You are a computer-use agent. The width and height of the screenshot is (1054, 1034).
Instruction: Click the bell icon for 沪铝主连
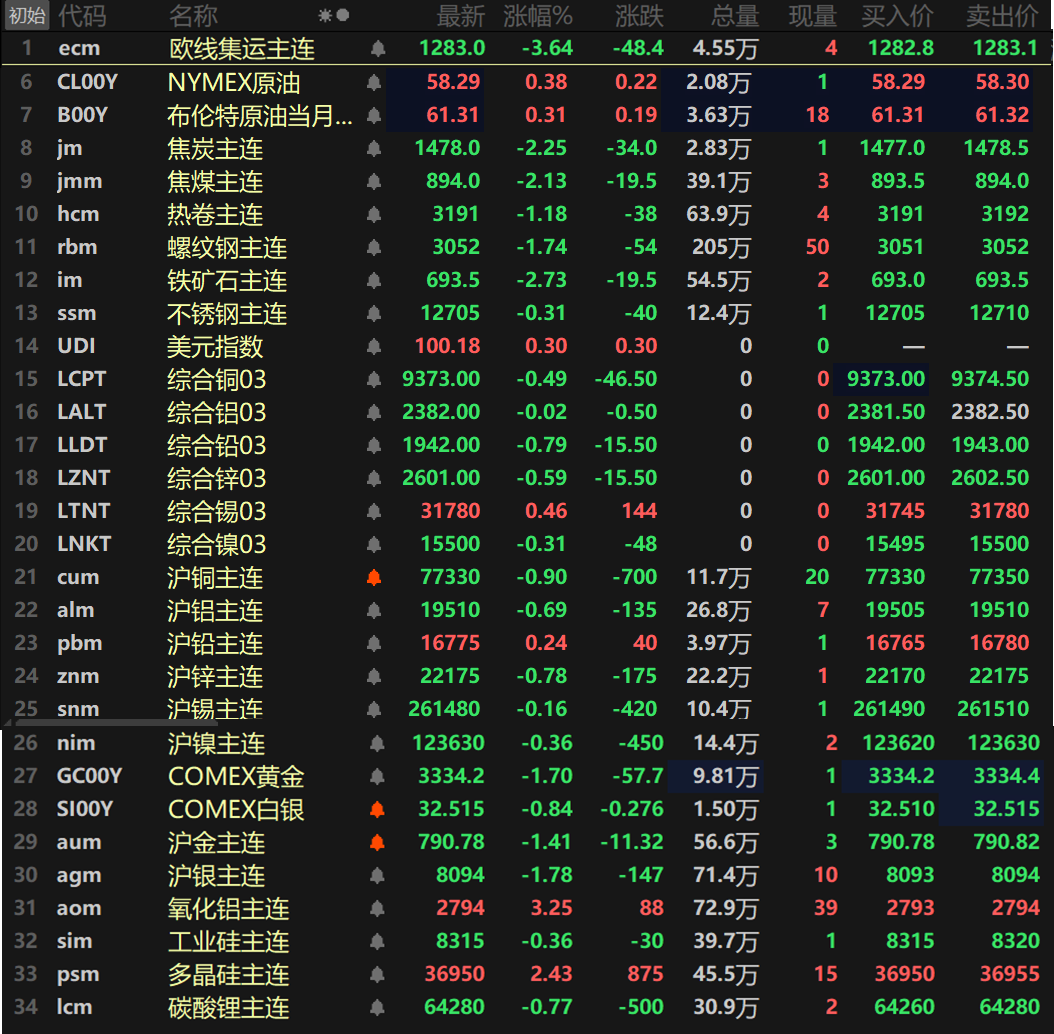(x=374, y=610)
